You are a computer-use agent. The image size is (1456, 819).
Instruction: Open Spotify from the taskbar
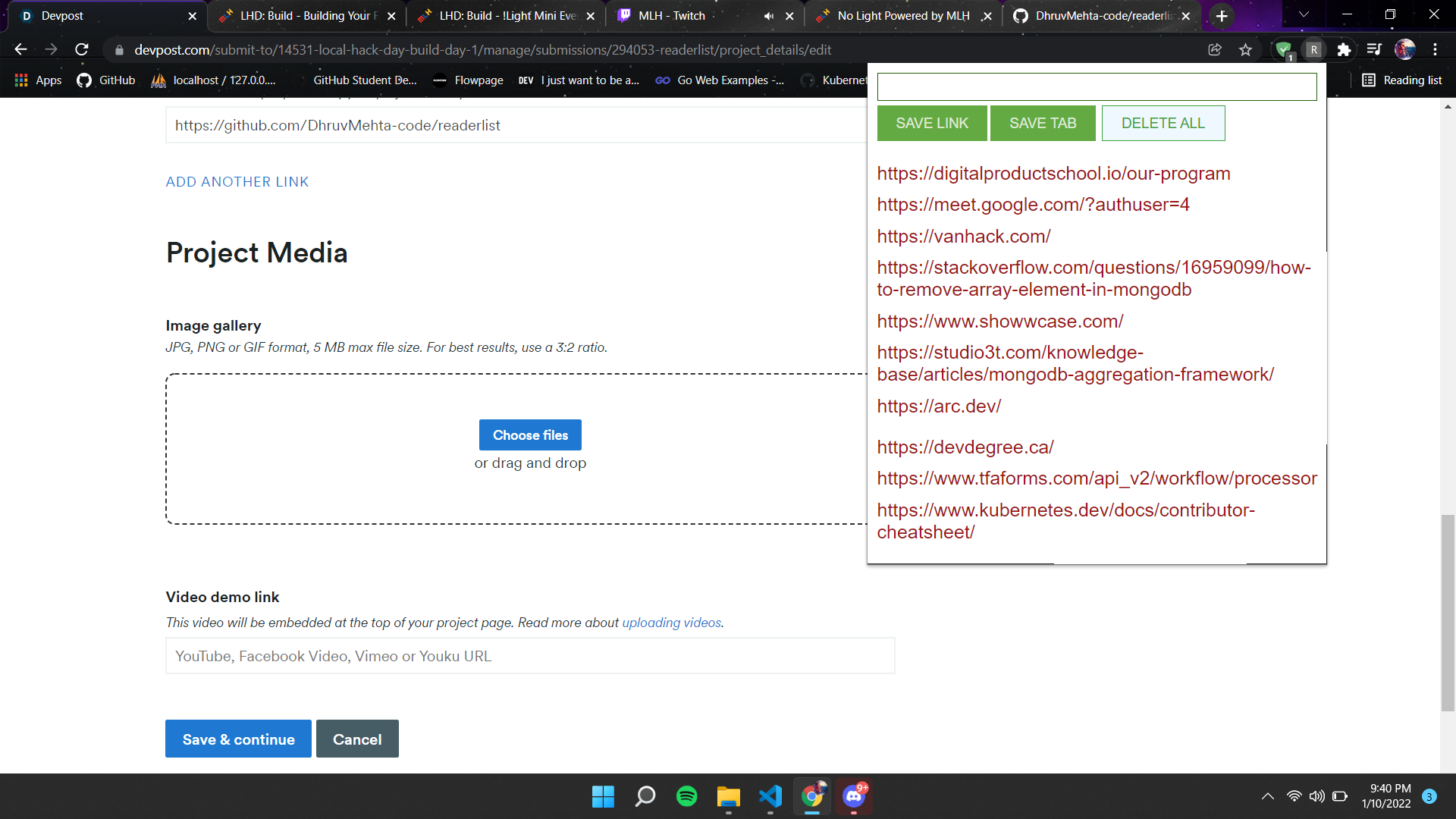pos(686,796)
